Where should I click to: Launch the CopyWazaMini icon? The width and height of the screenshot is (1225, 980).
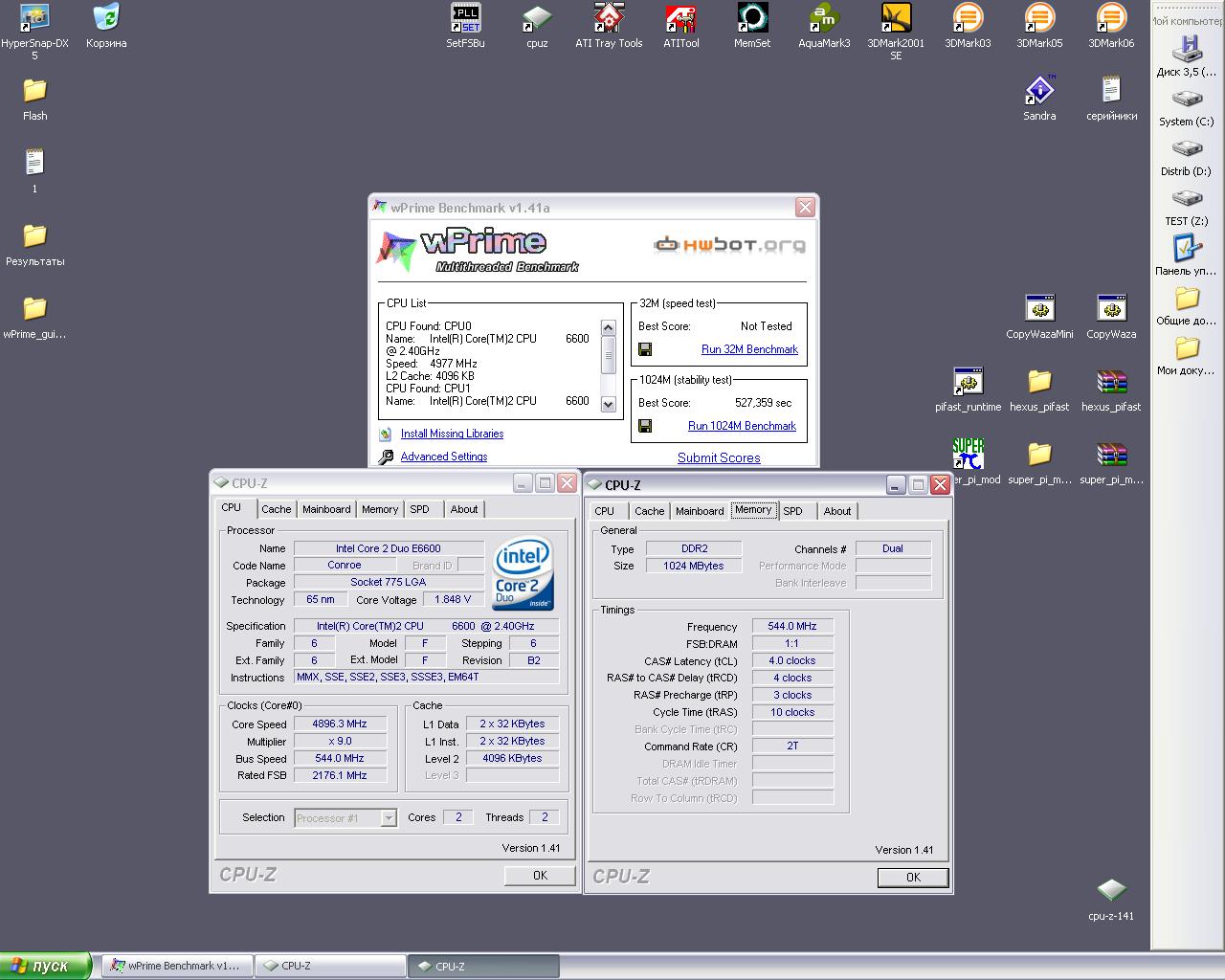click(1039, 308)
